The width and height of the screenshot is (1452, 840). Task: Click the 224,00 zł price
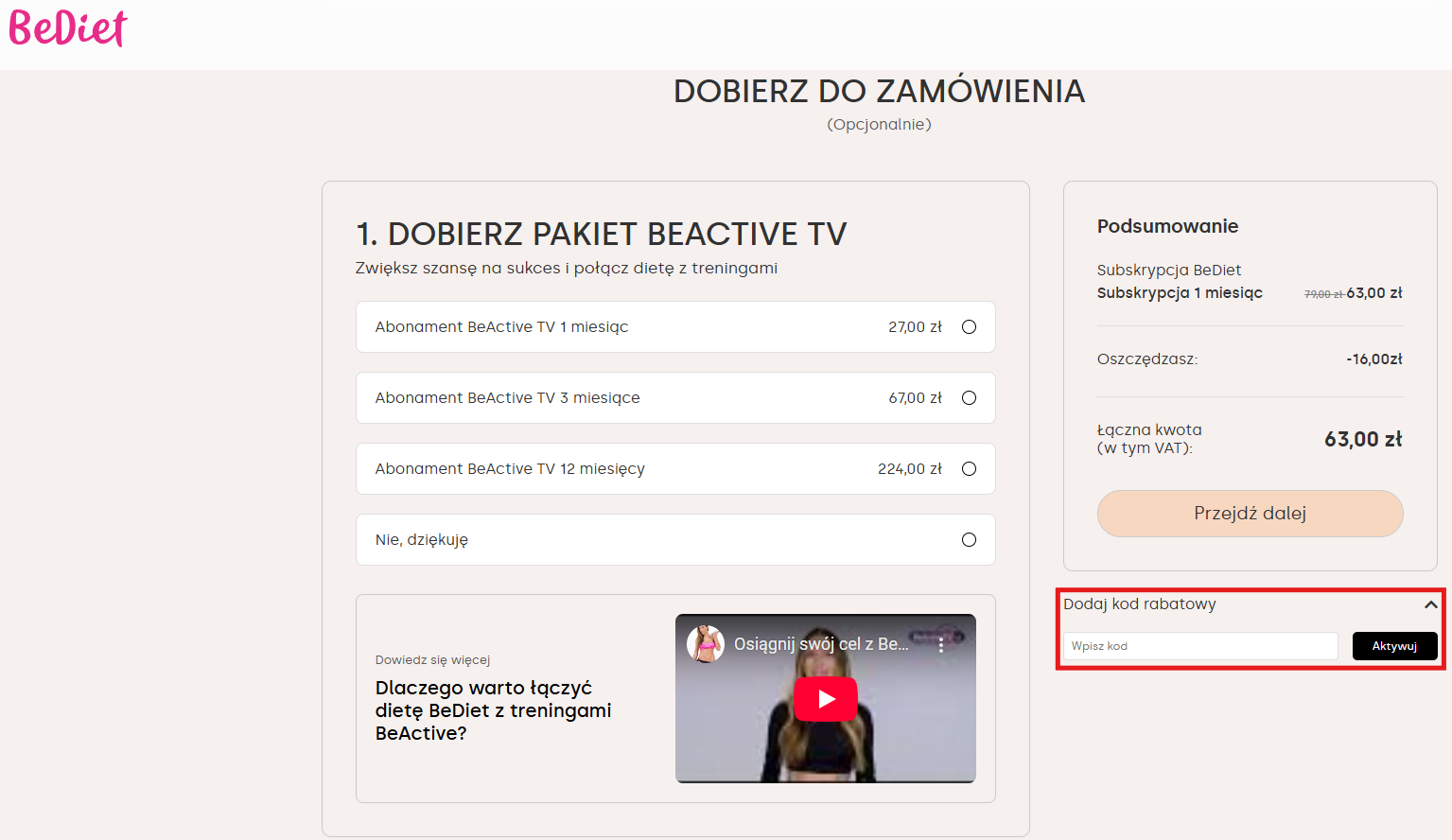(909, 469)
